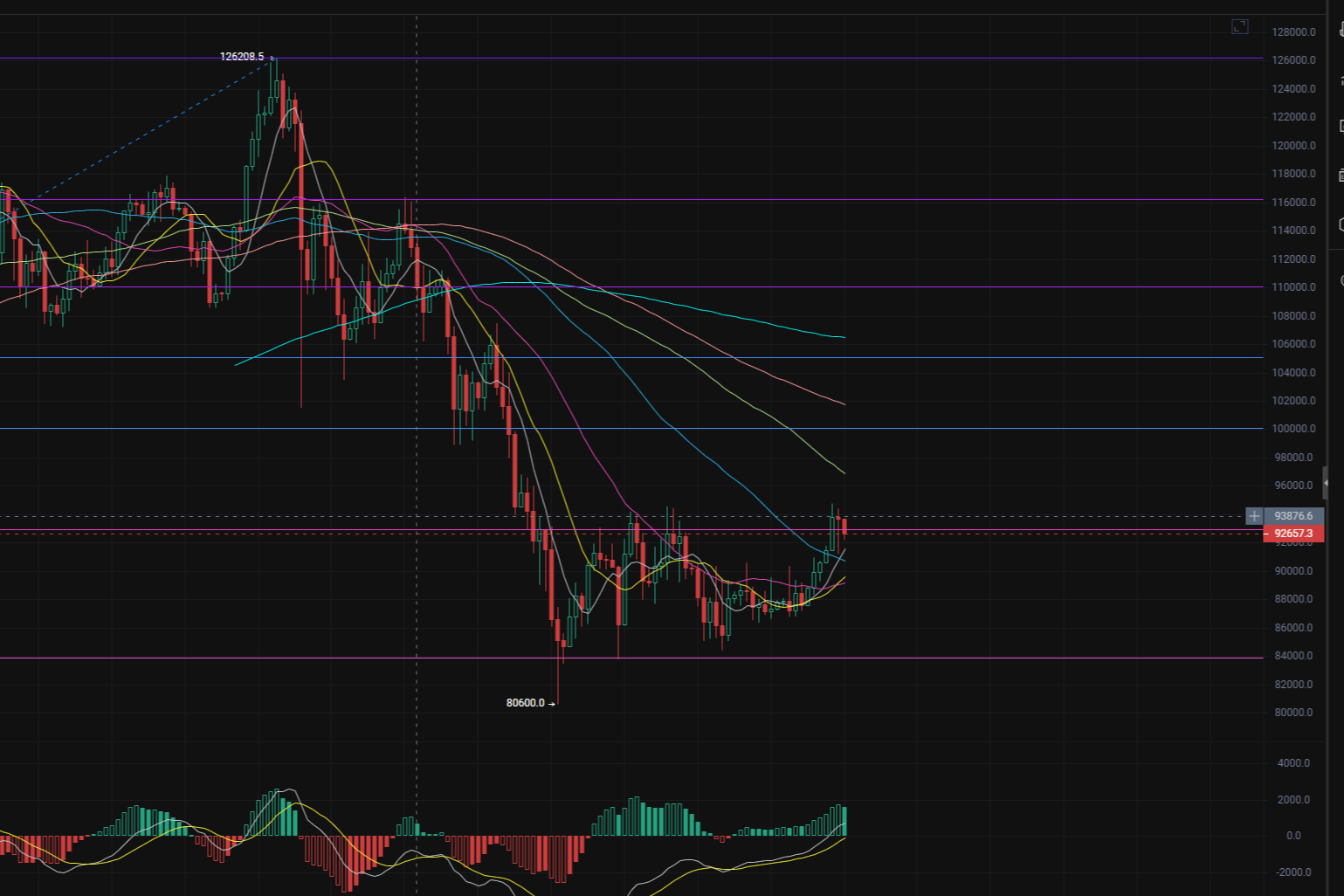Click the 80600.0 low price marker
Viewport: 1344px width, 896px height.
coord(526,703)
